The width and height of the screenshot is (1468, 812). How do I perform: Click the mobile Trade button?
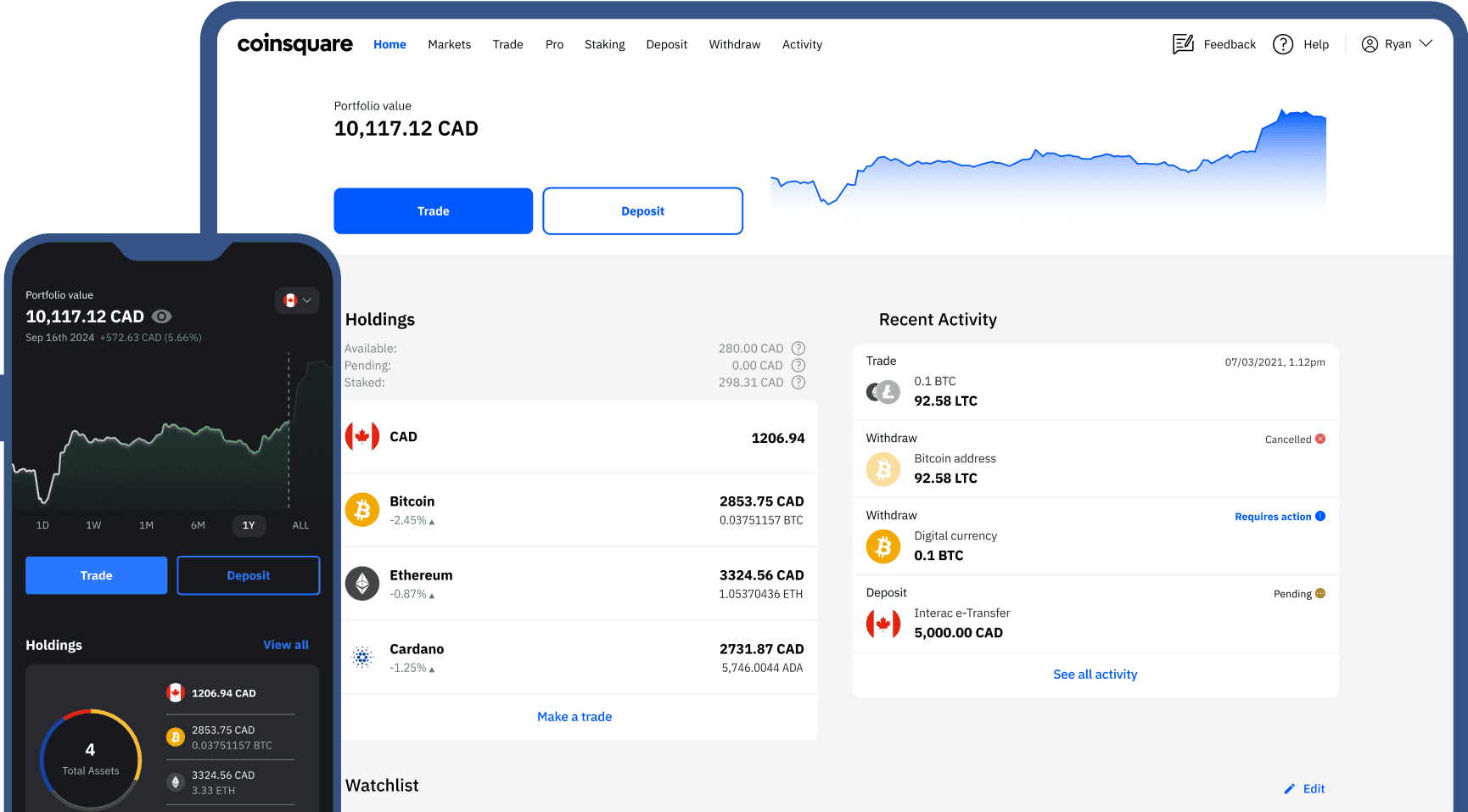click(96, 575)
